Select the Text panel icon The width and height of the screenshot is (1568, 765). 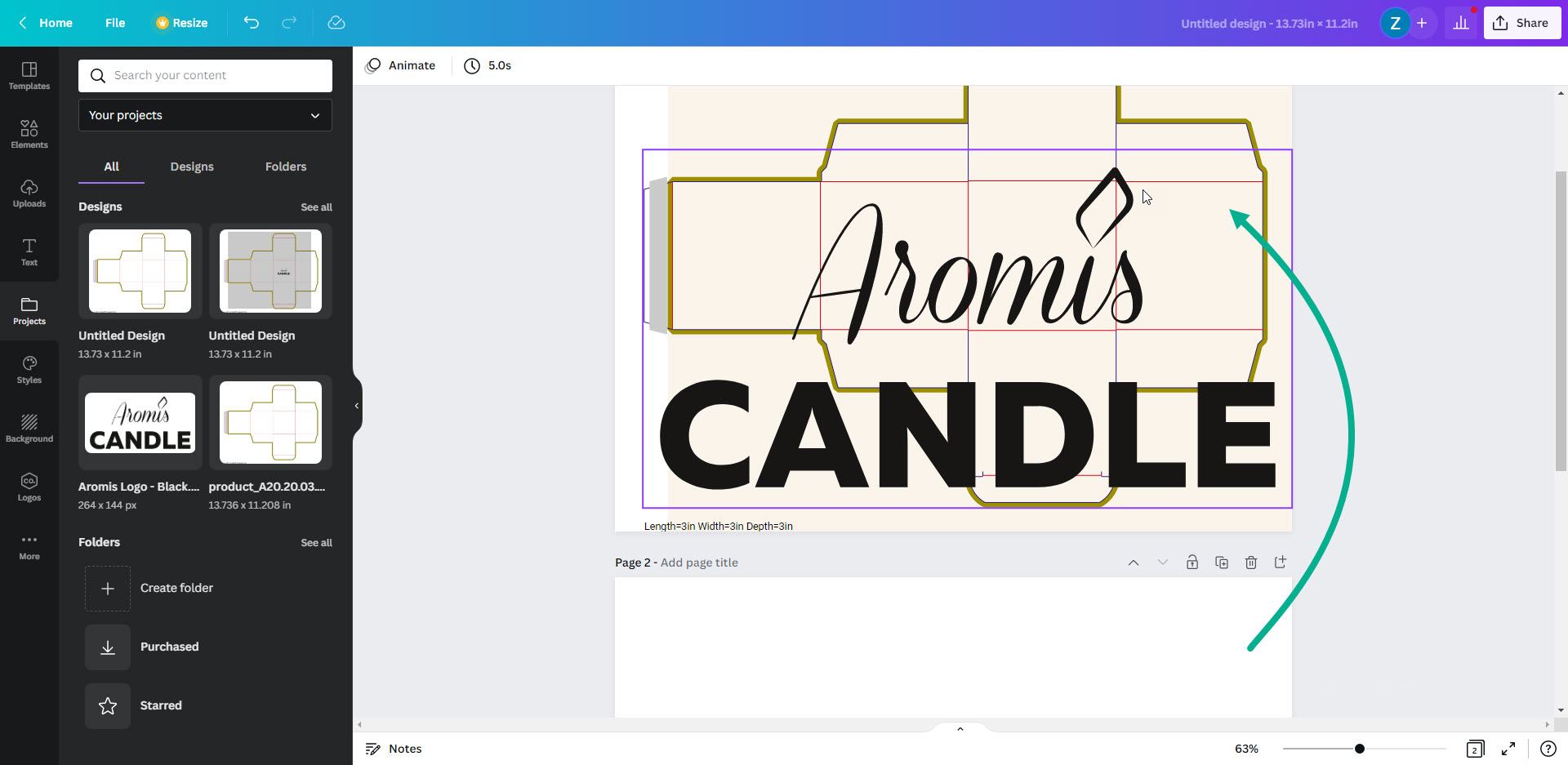[29, 251]
